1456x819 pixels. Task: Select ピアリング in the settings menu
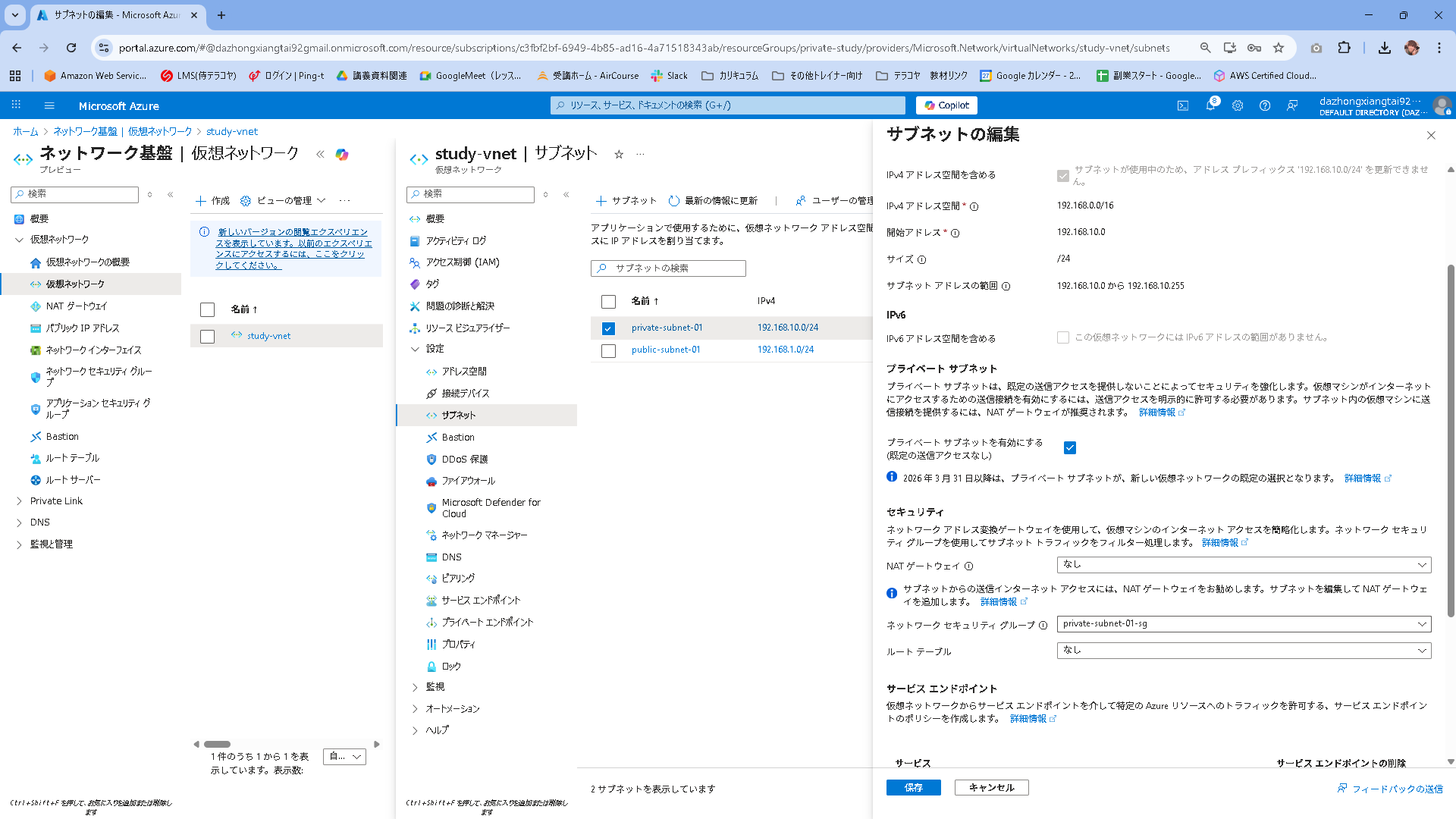(458, 579)
